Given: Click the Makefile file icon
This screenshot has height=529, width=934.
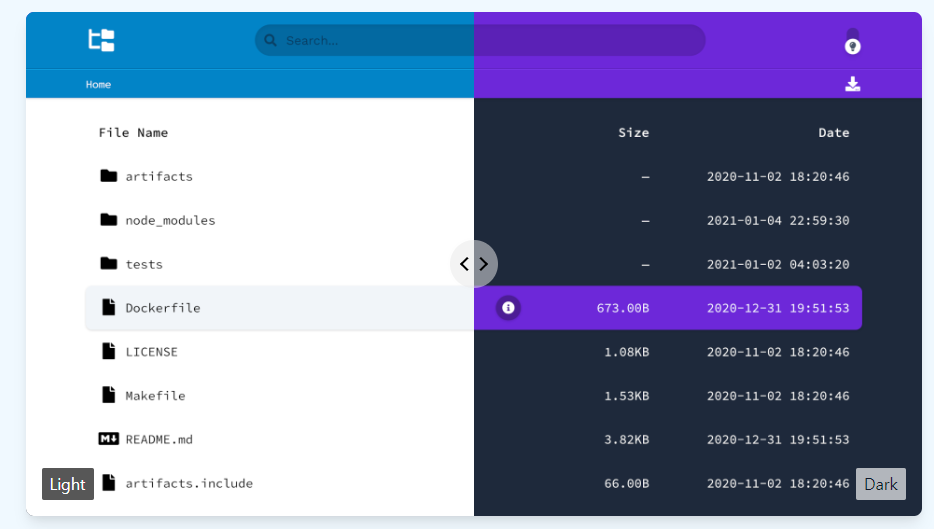Looking at the screenshot, I should pyautogui.click(x=108, y=395).
